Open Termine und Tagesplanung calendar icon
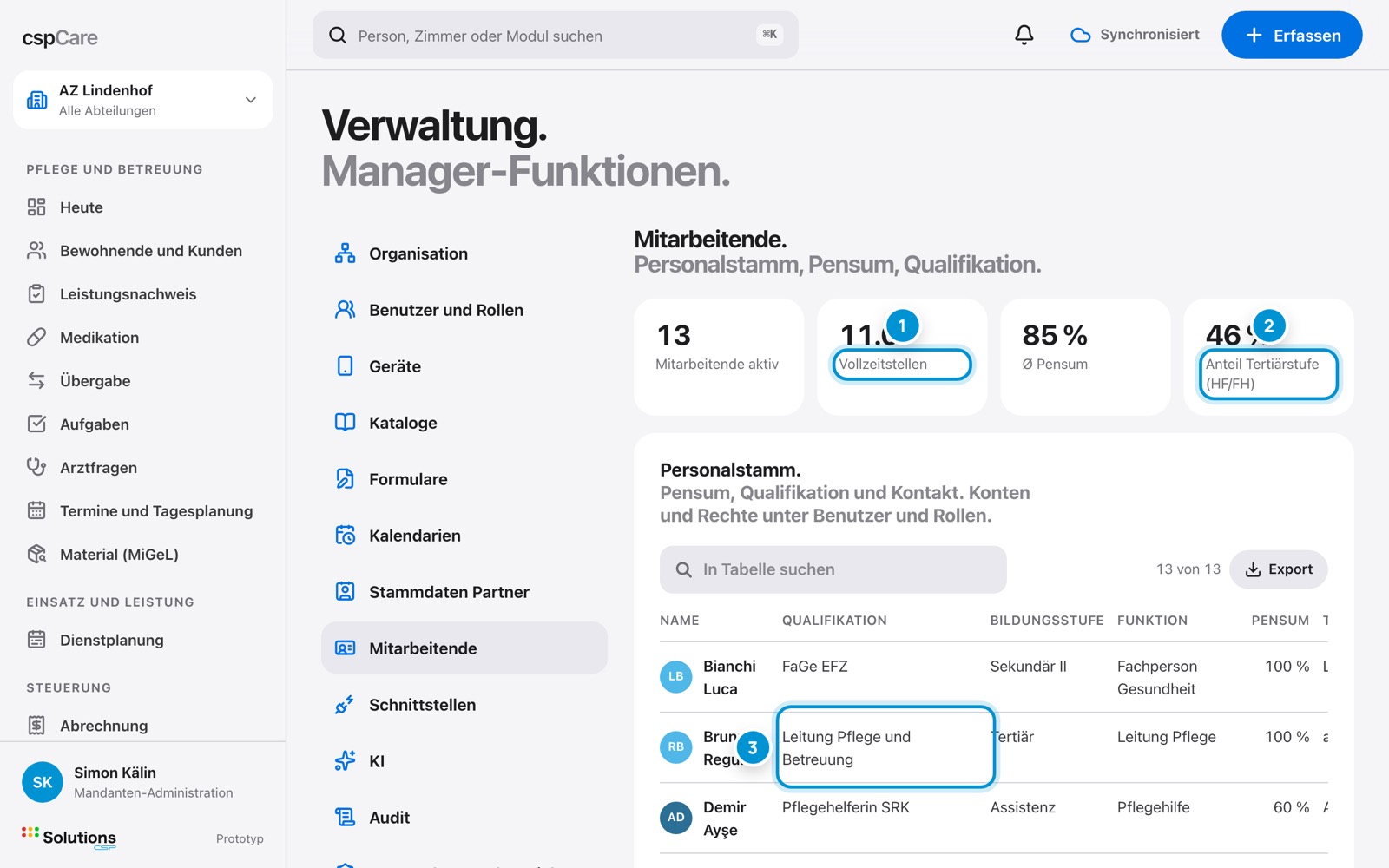This screenshot has width=1389, height=868. [x=36, y=510]
